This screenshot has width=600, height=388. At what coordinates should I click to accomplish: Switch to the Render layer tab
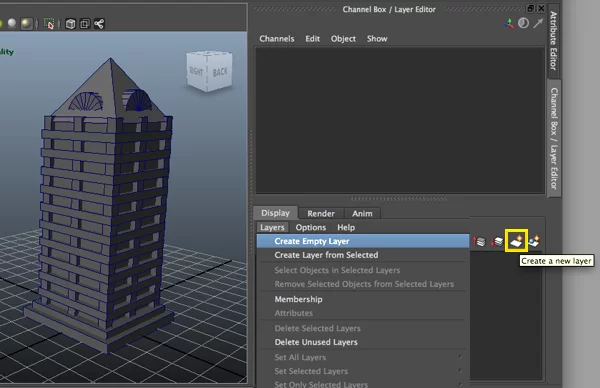click(x=321, y=214)
